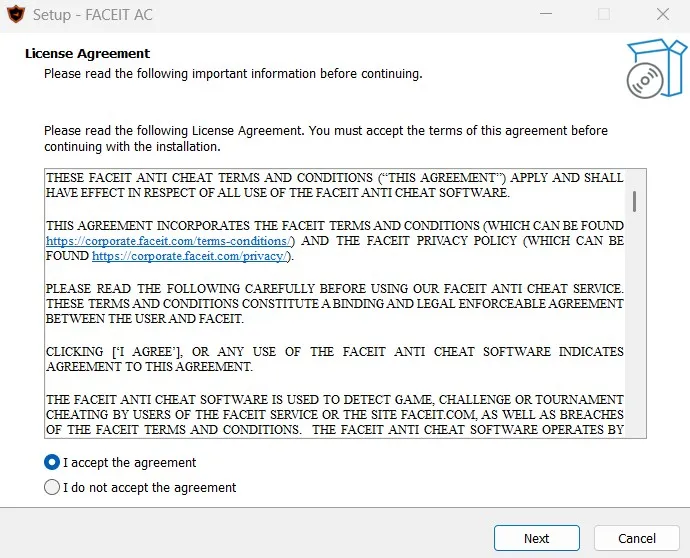Viewport: 690px width, 558px height.
Task: Click the paragraph starting 'CLICKING ['I AGREE']'
Action: click(x=334, y=359)
